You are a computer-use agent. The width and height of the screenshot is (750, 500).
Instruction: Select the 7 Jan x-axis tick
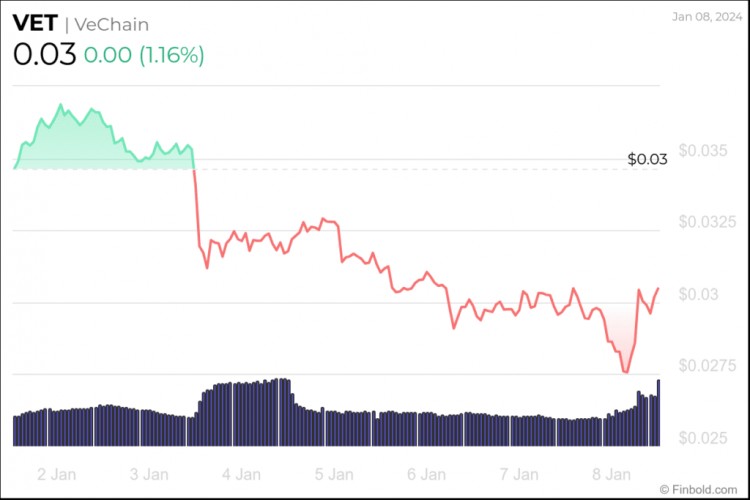520,473
